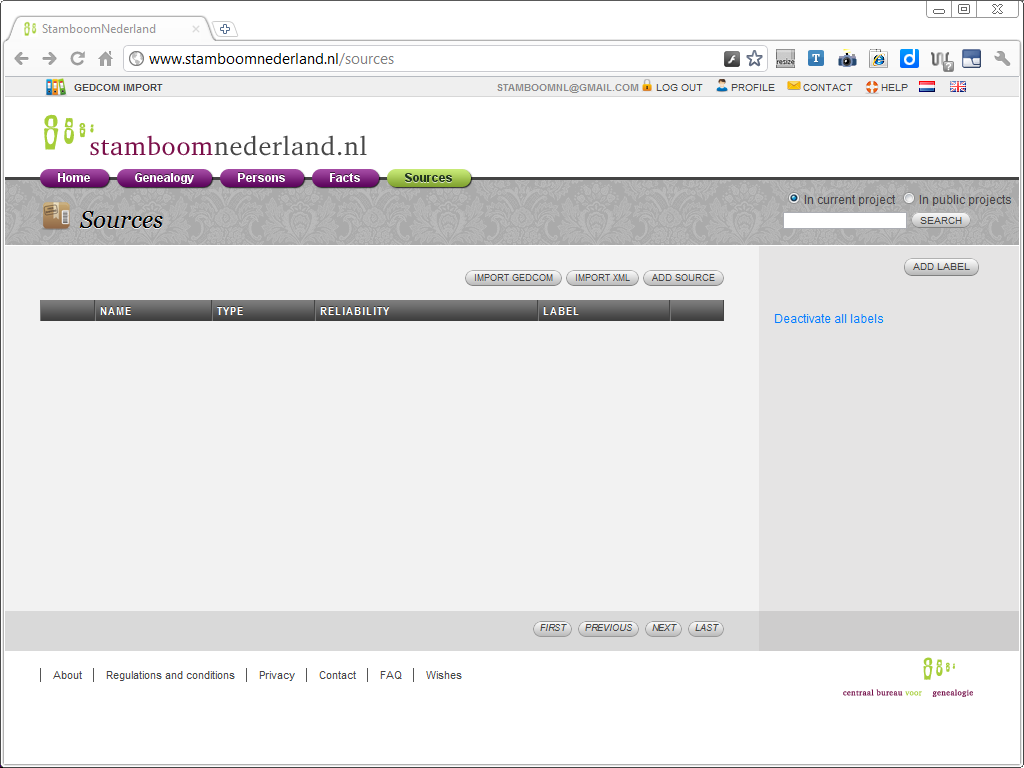
Task: Go to PREVIOUS page of sources
Action: (x=608, y=628)
